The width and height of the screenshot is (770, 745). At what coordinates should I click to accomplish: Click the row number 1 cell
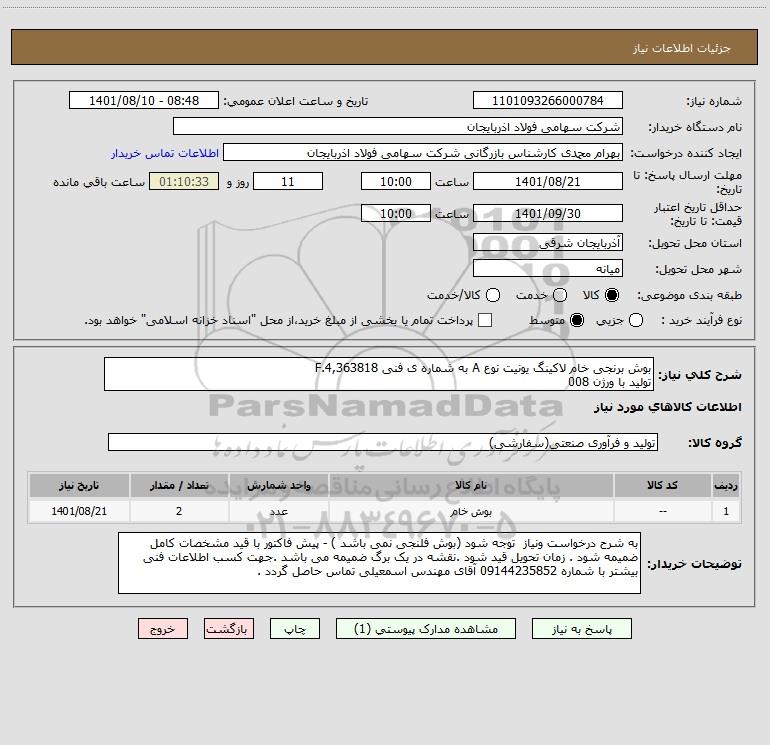[x=726, y=511]
